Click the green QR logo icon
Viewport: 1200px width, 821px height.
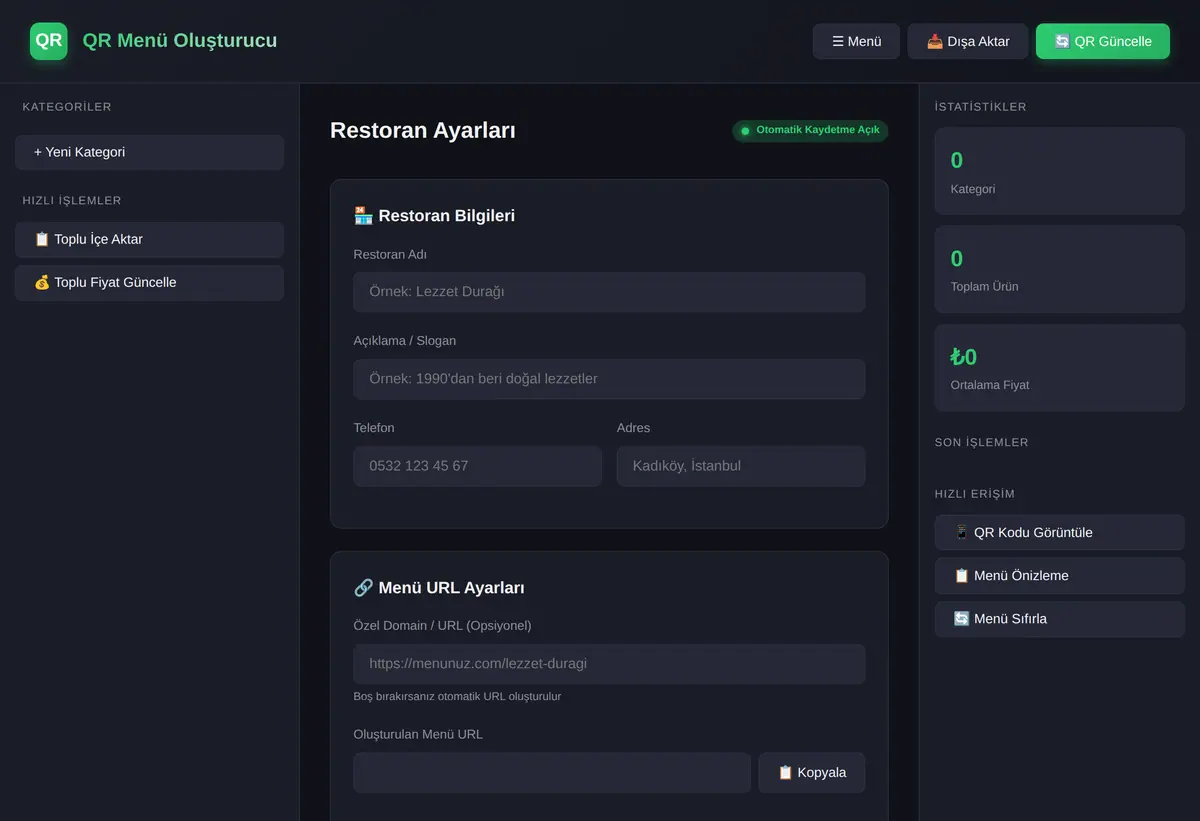point(48,41)
